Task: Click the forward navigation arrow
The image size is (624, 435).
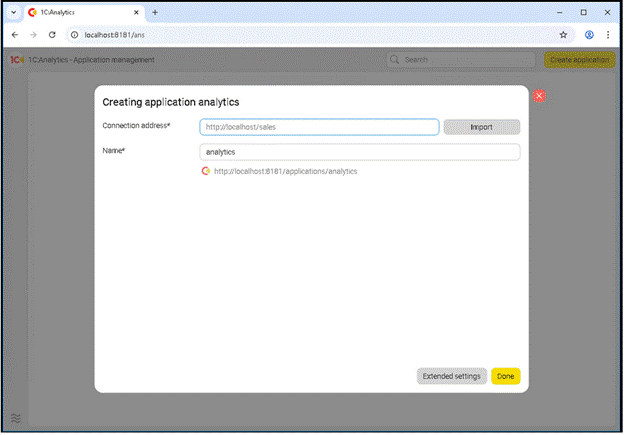Action: coord(33,34)
